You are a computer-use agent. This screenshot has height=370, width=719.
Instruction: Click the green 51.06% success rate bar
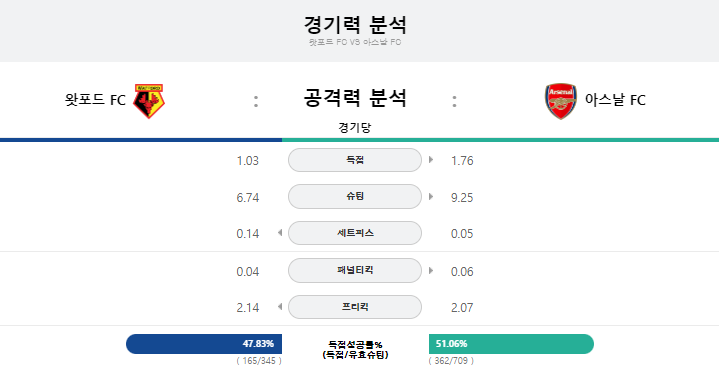point(511,344)
